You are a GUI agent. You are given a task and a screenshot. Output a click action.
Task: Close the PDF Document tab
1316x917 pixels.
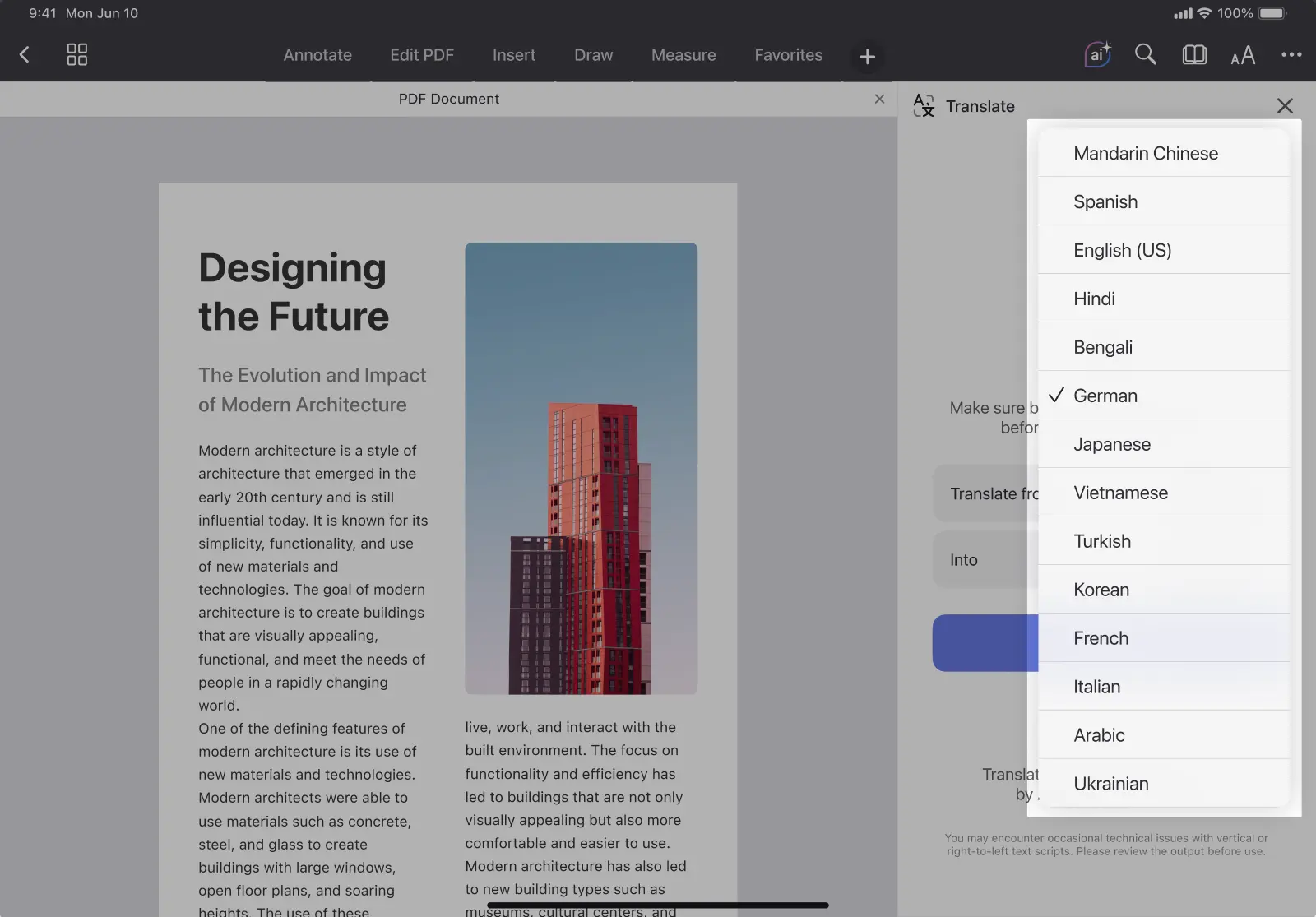pos(879,99)
